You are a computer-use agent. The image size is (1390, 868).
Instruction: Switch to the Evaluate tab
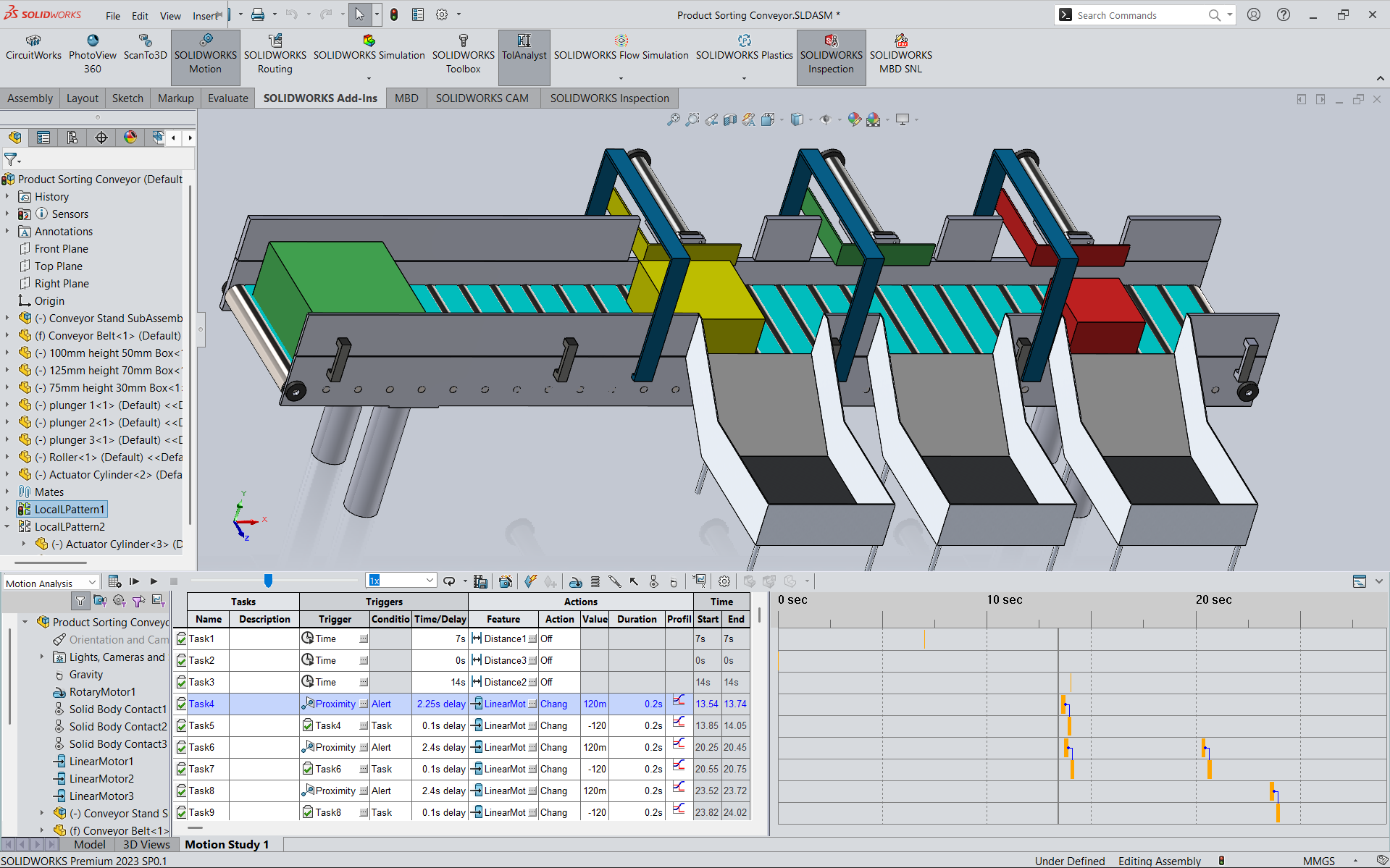pyautogui.click(x=227, y=98)
